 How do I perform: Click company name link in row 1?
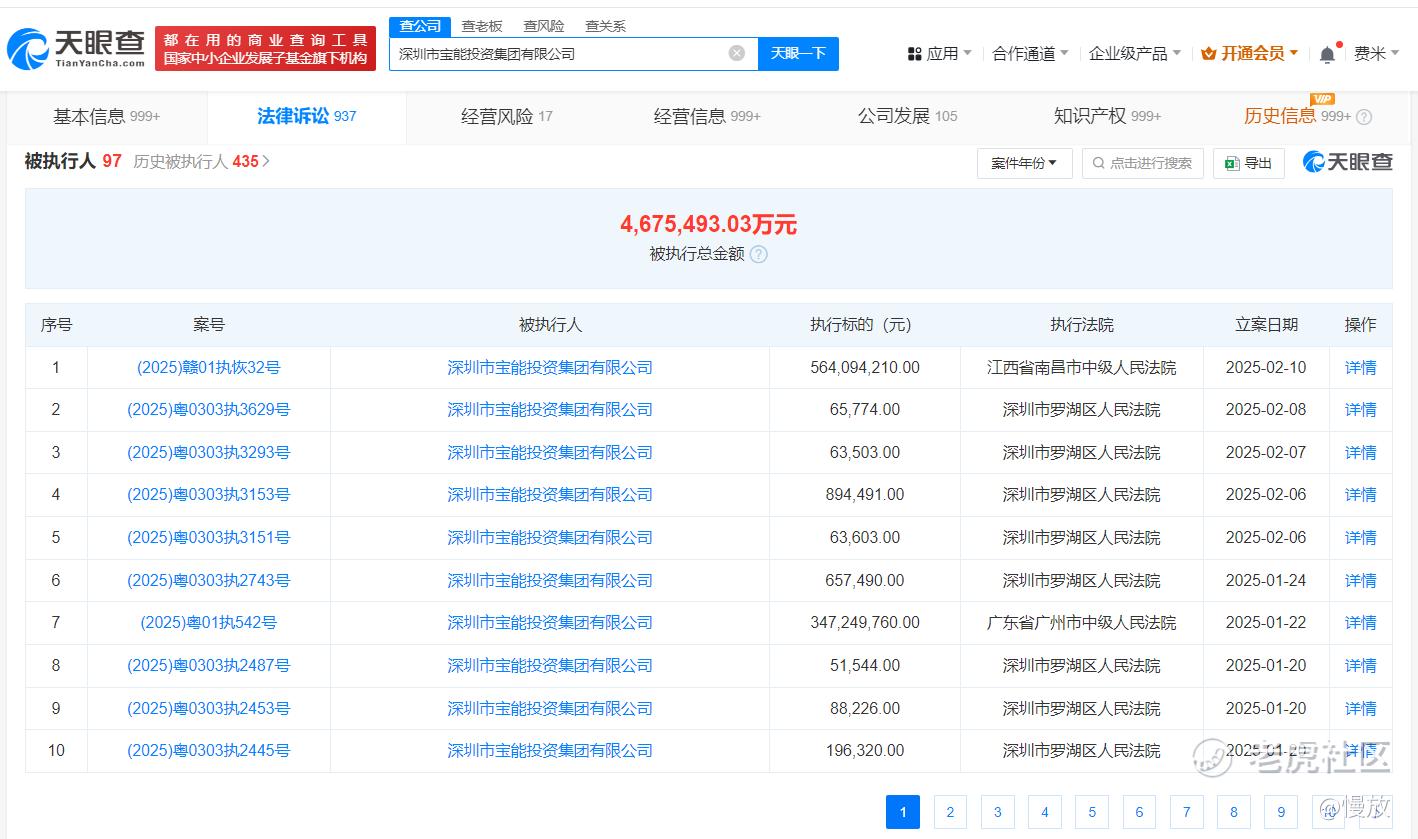(x=550, y=368)
